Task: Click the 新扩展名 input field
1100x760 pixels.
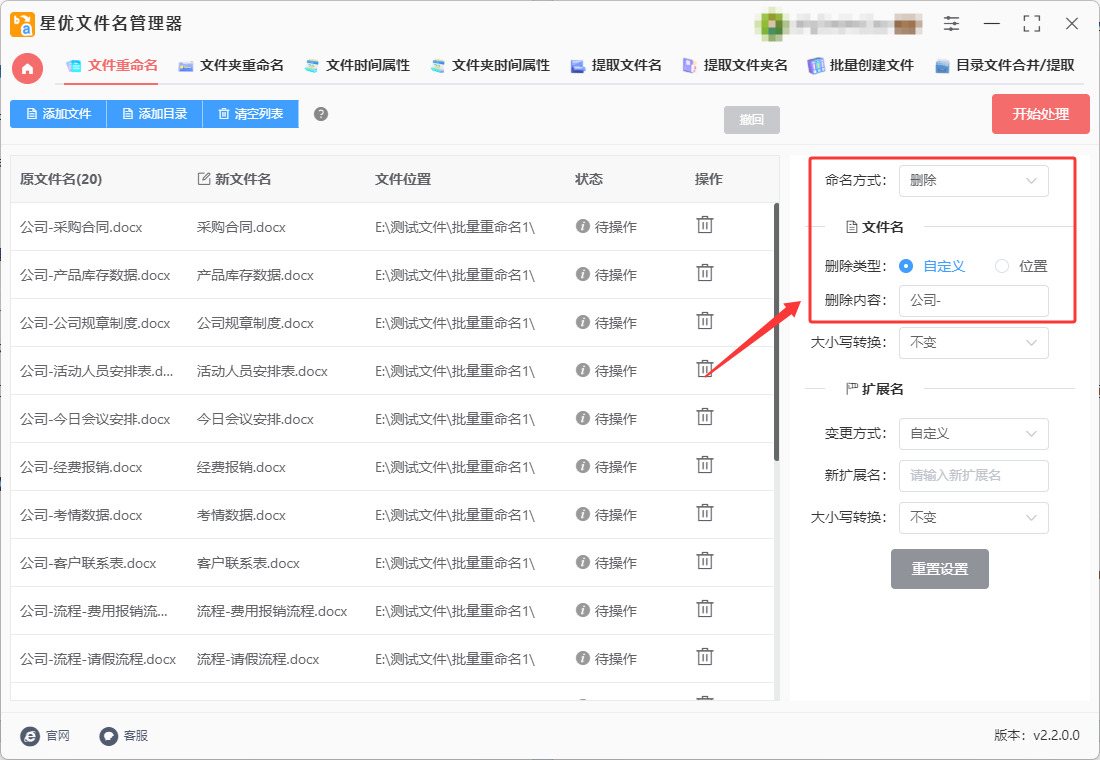Action: [x=973, y=476]
